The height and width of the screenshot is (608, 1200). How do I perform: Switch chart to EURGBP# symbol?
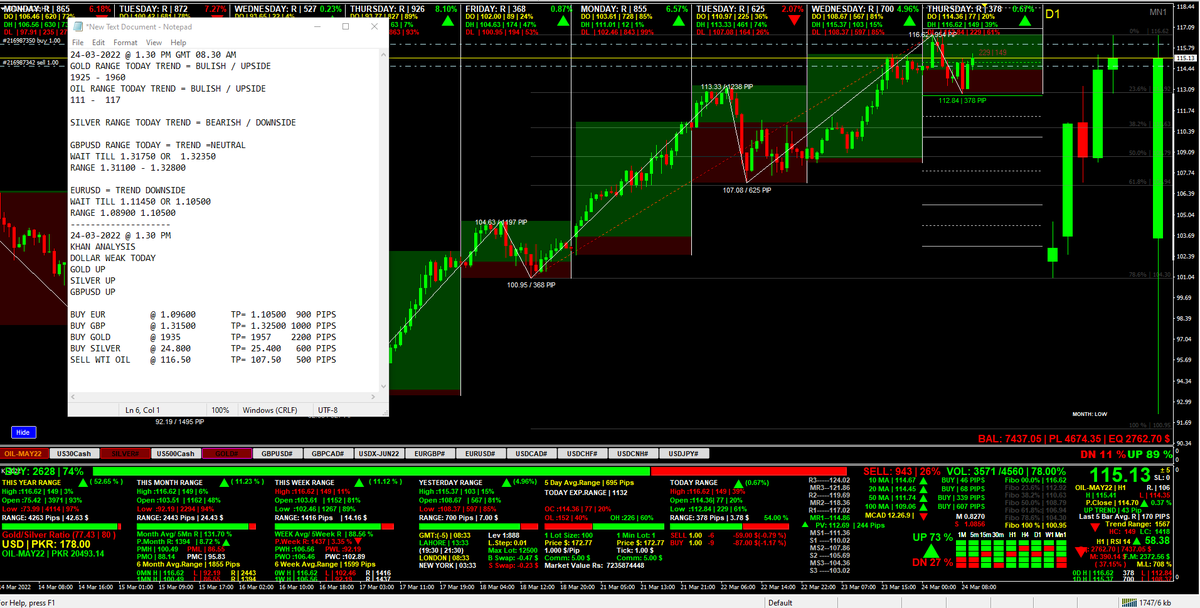430,453
